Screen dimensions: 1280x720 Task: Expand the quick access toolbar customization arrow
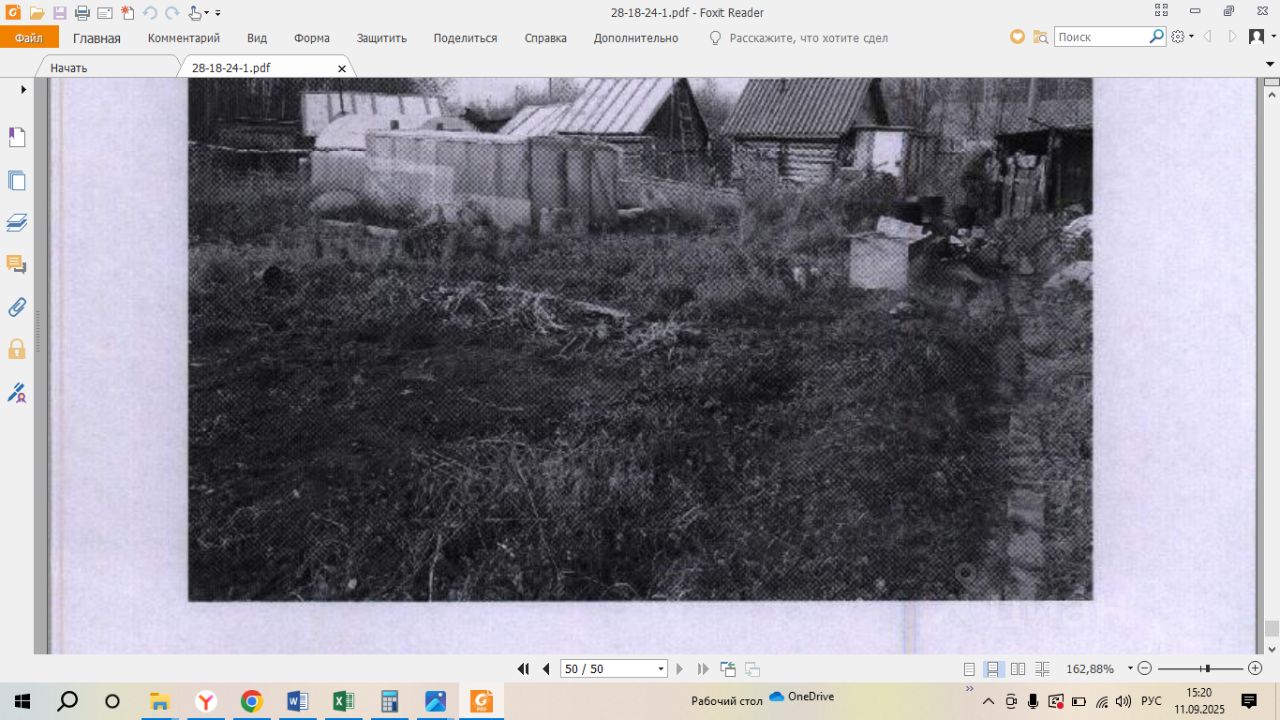(x=218, y=13)
